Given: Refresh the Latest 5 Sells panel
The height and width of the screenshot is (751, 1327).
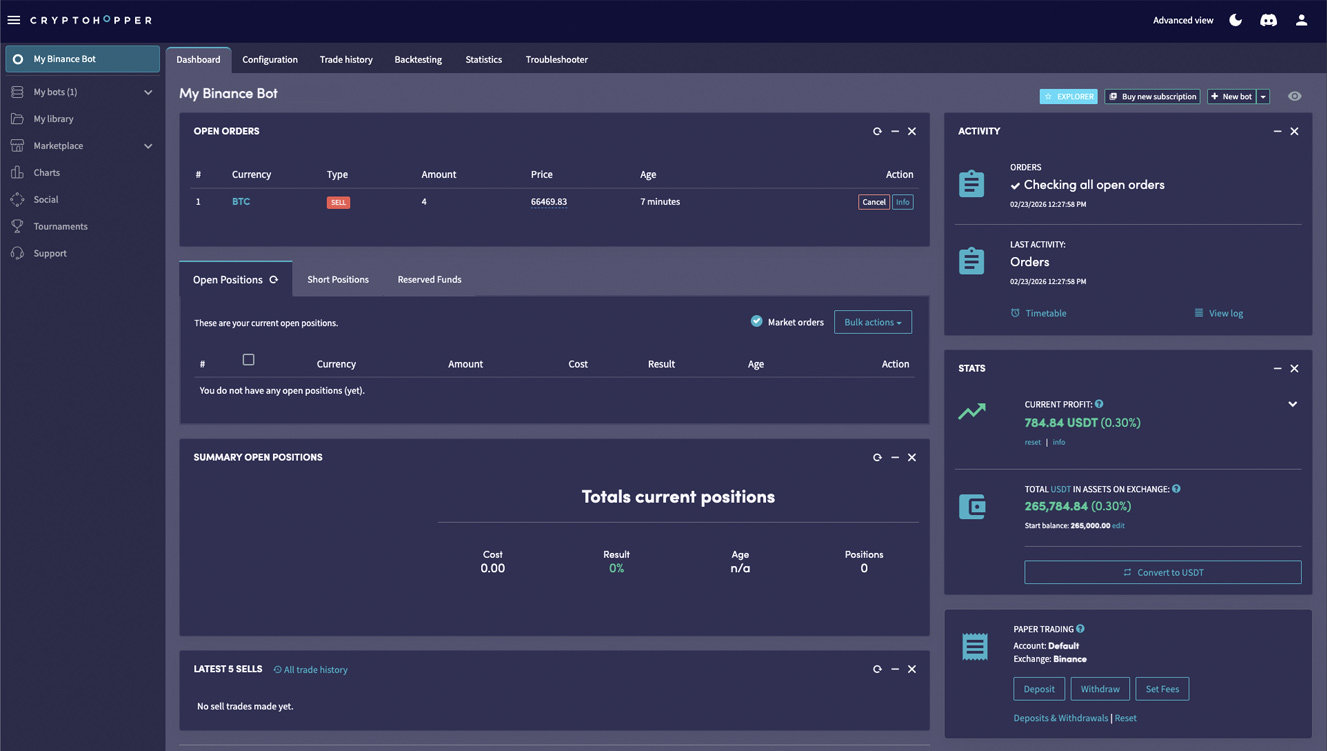Looking at the screenshot, I should pyautogui.click(x=877, y=669).
